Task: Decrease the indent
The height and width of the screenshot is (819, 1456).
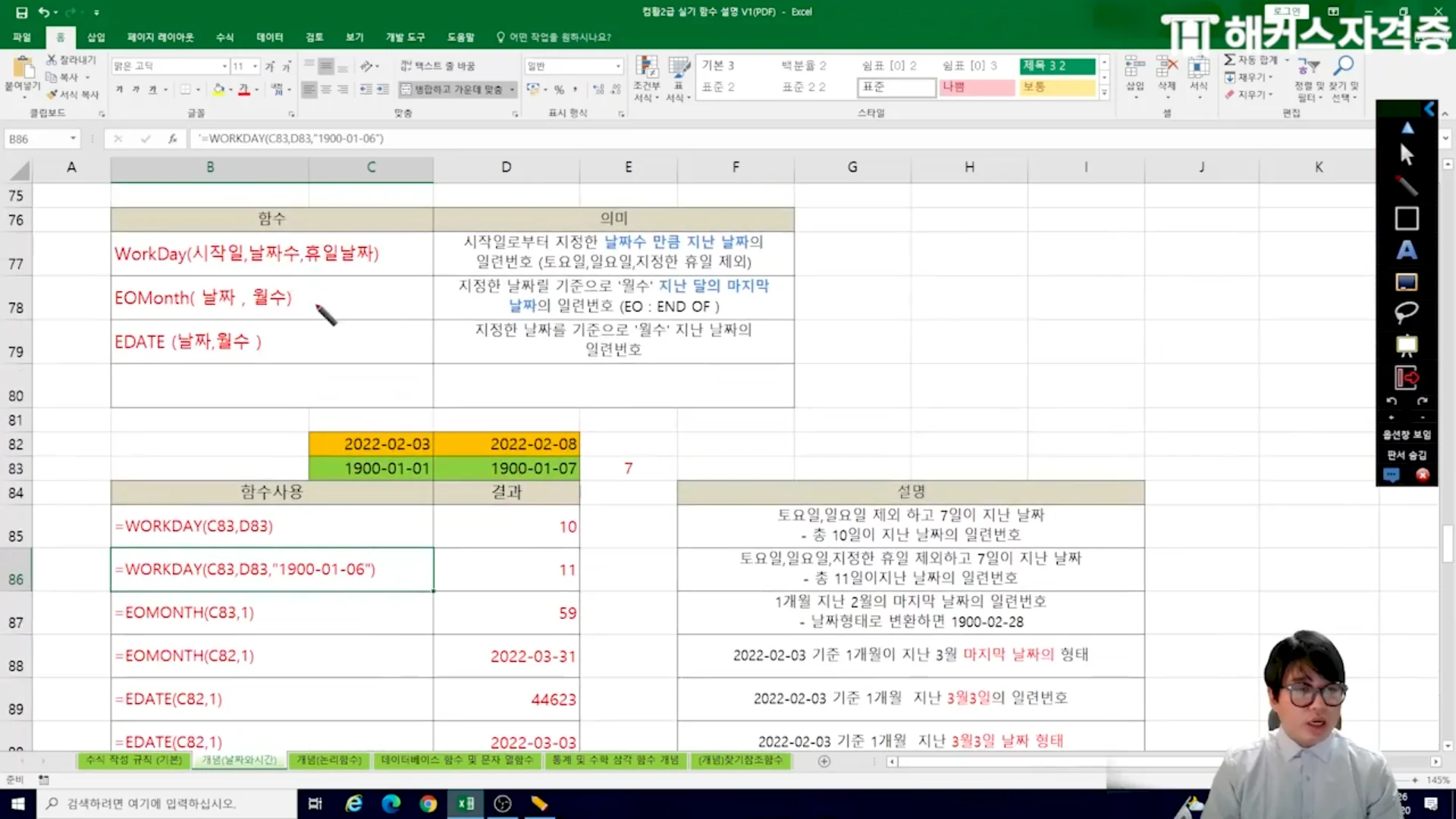Action: pos(366,89)
